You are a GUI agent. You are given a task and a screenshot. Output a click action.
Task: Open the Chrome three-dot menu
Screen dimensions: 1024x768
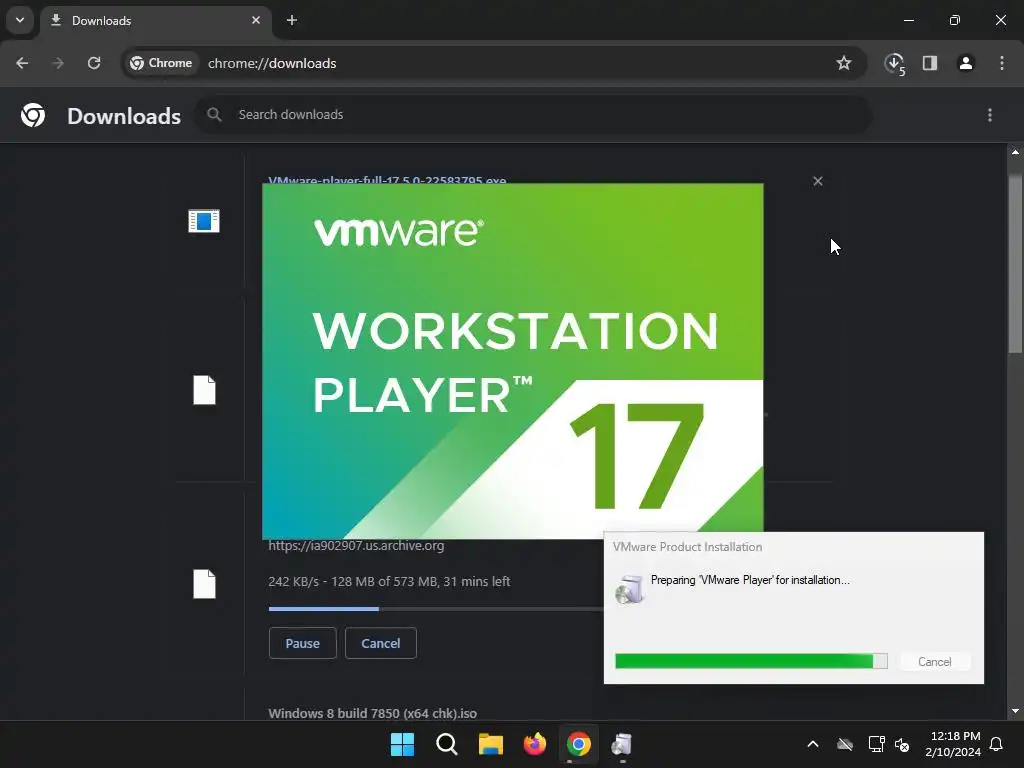click(x=1002, y=63)
